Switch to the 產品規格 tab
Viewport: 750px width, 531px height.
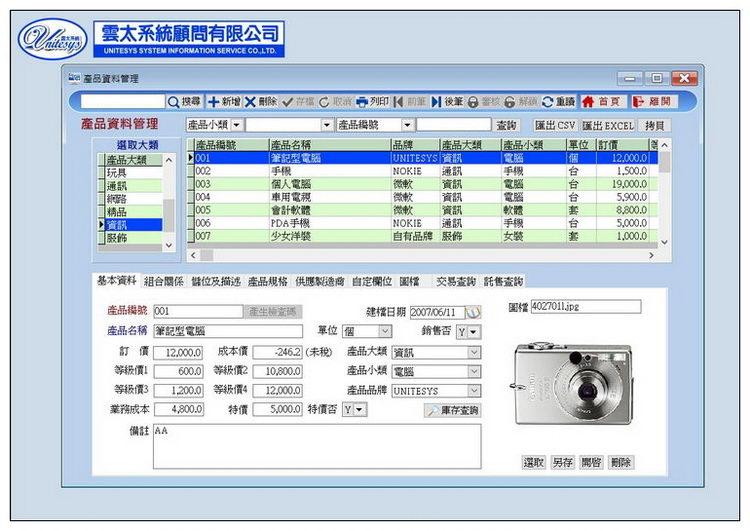[268, 282]
